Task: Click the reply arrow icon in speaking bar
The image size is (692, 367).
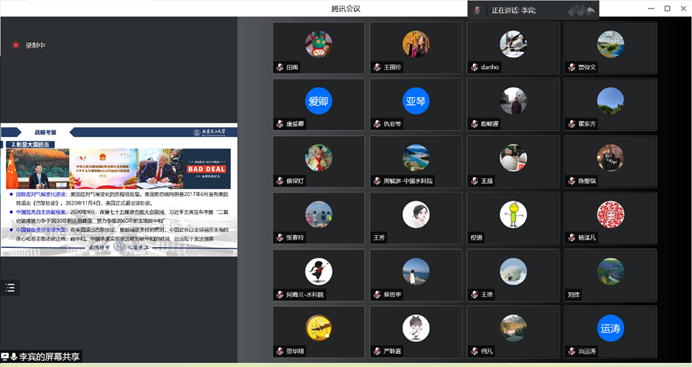Action: (x=591, y=10)
